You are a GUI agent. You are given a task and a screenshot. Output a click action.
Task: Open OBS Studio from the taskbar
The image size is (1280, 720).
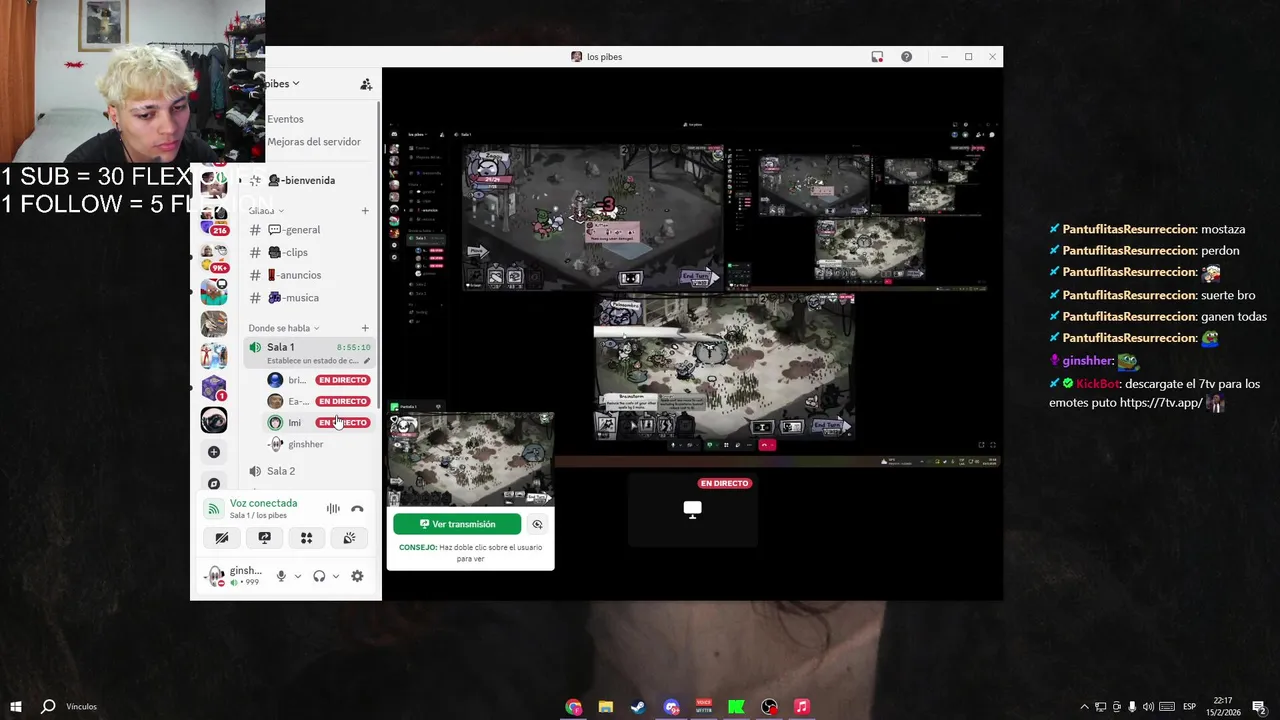(769, 707)
